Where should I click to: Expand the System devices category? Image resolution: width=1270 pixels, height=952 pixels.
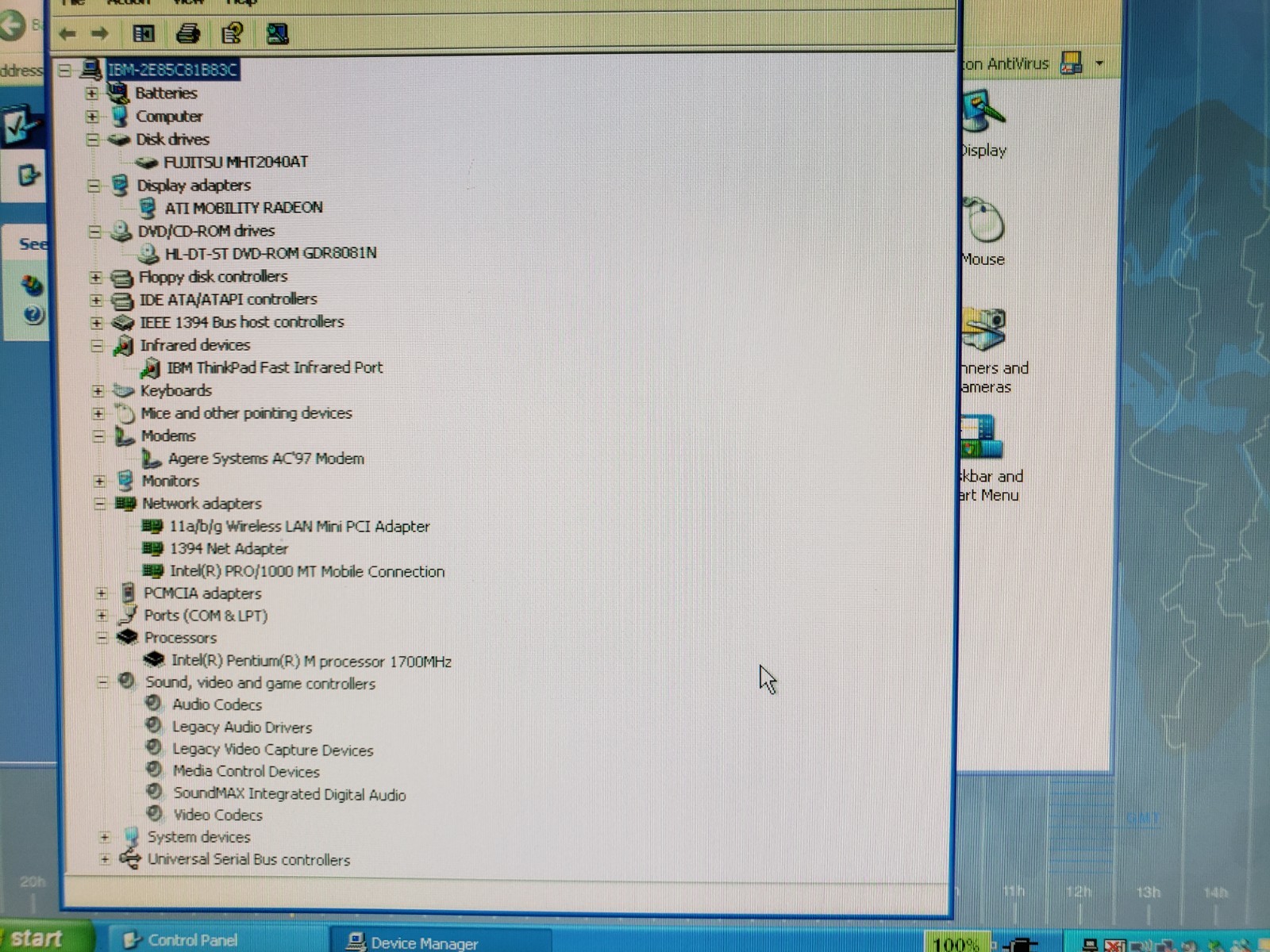pyautogui.click(x=104, y=837)
